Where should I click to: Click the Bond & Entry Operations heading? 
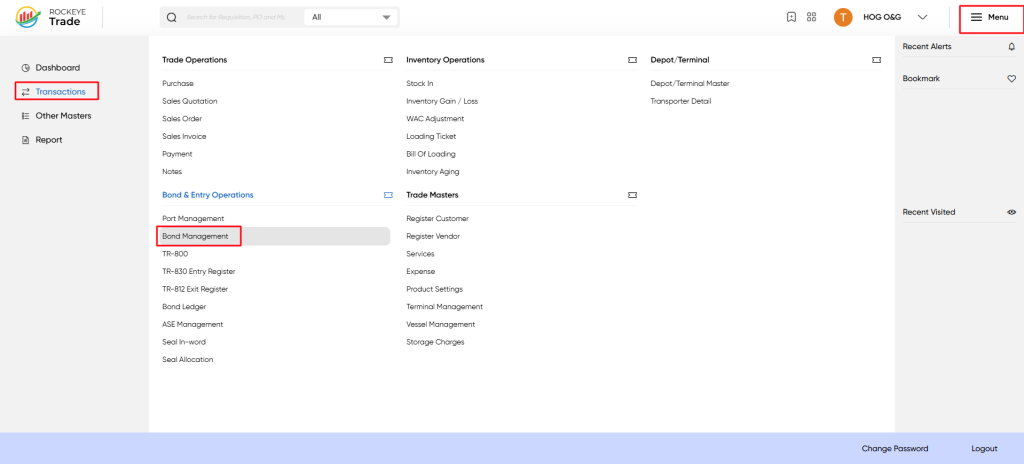click(208, 195)
